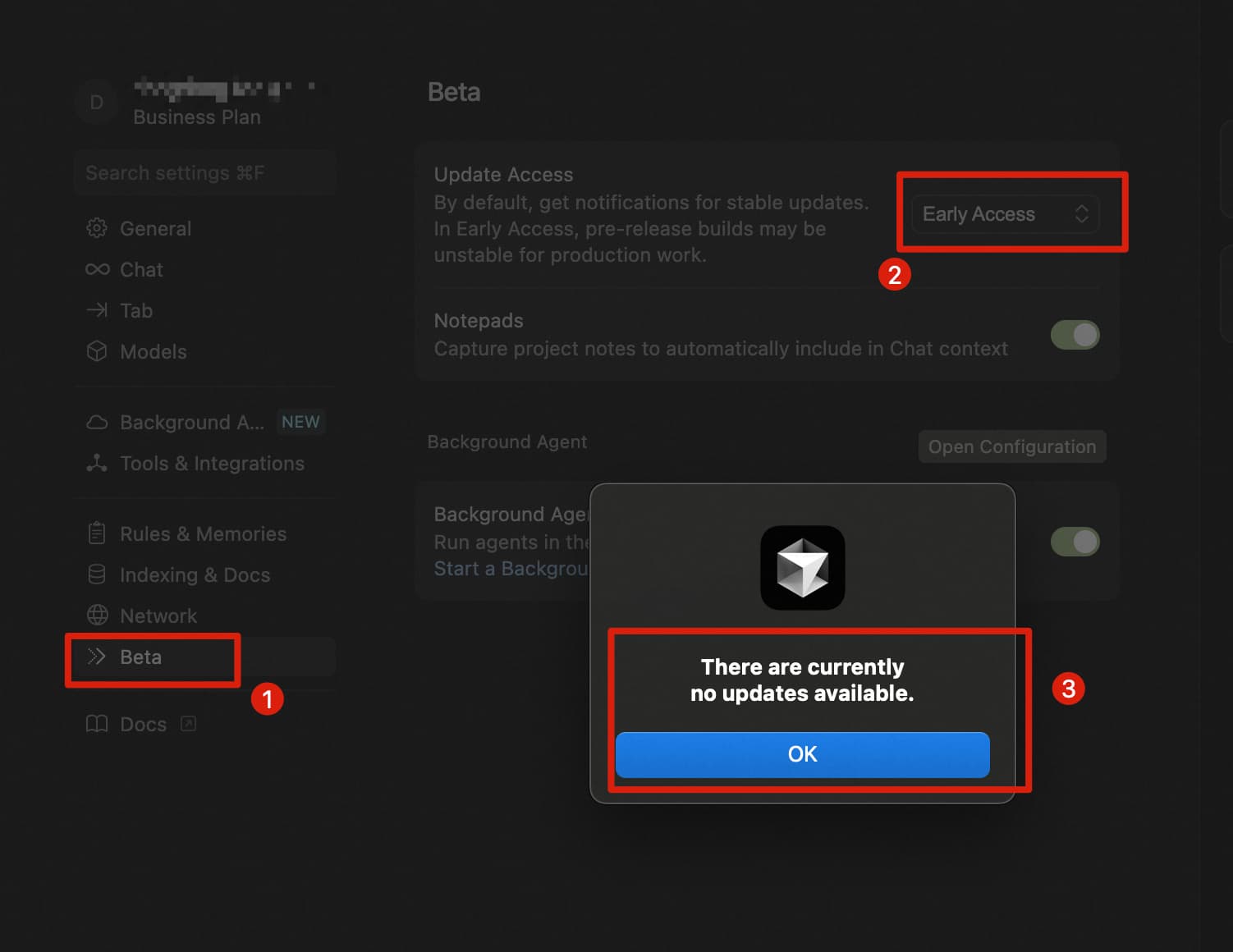Toggle the Notepads switch
Viewport: 1233px width, 952px height.
[x=1075, y=335]
